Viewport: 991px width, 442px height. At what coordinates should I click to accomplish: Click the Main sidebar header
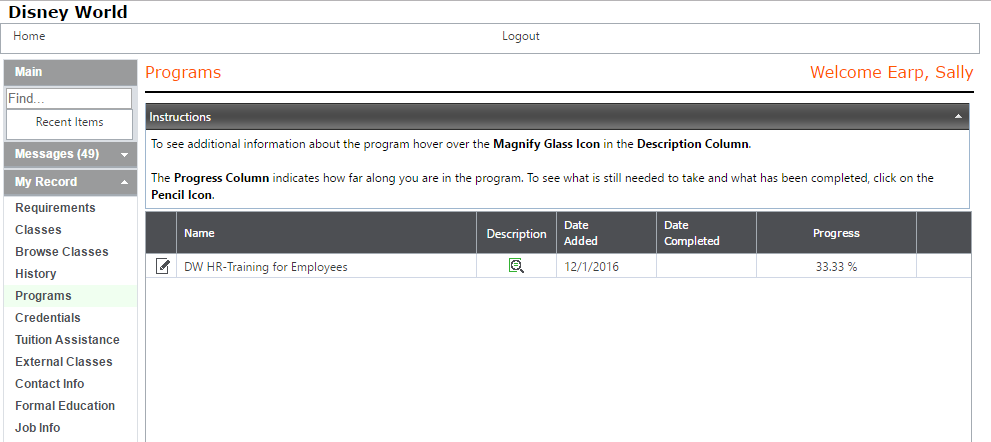(70, 72)
